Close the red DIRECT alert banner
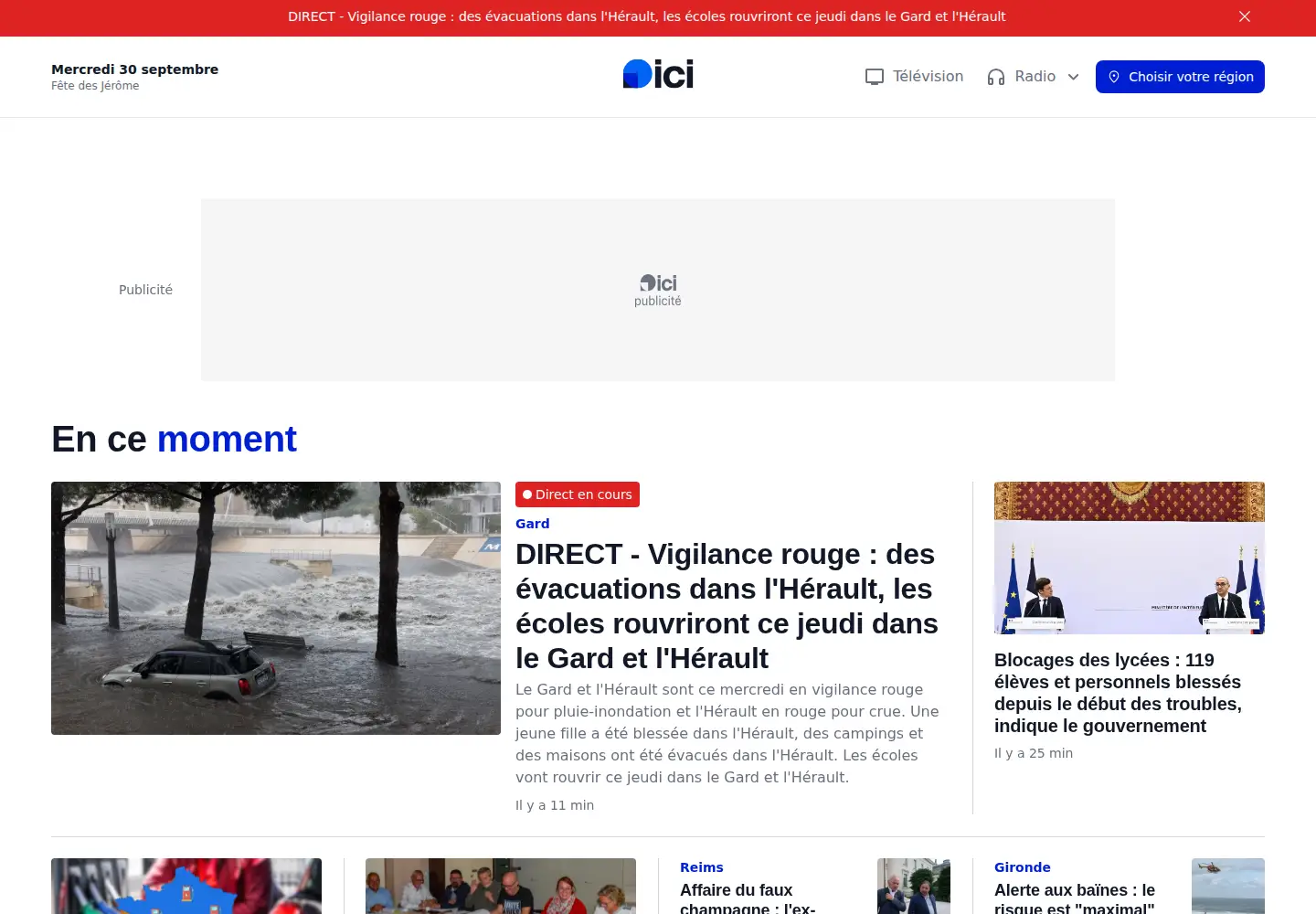Screen dimensions: 1316x914 pyautogui.click(x=1245, y=16)
